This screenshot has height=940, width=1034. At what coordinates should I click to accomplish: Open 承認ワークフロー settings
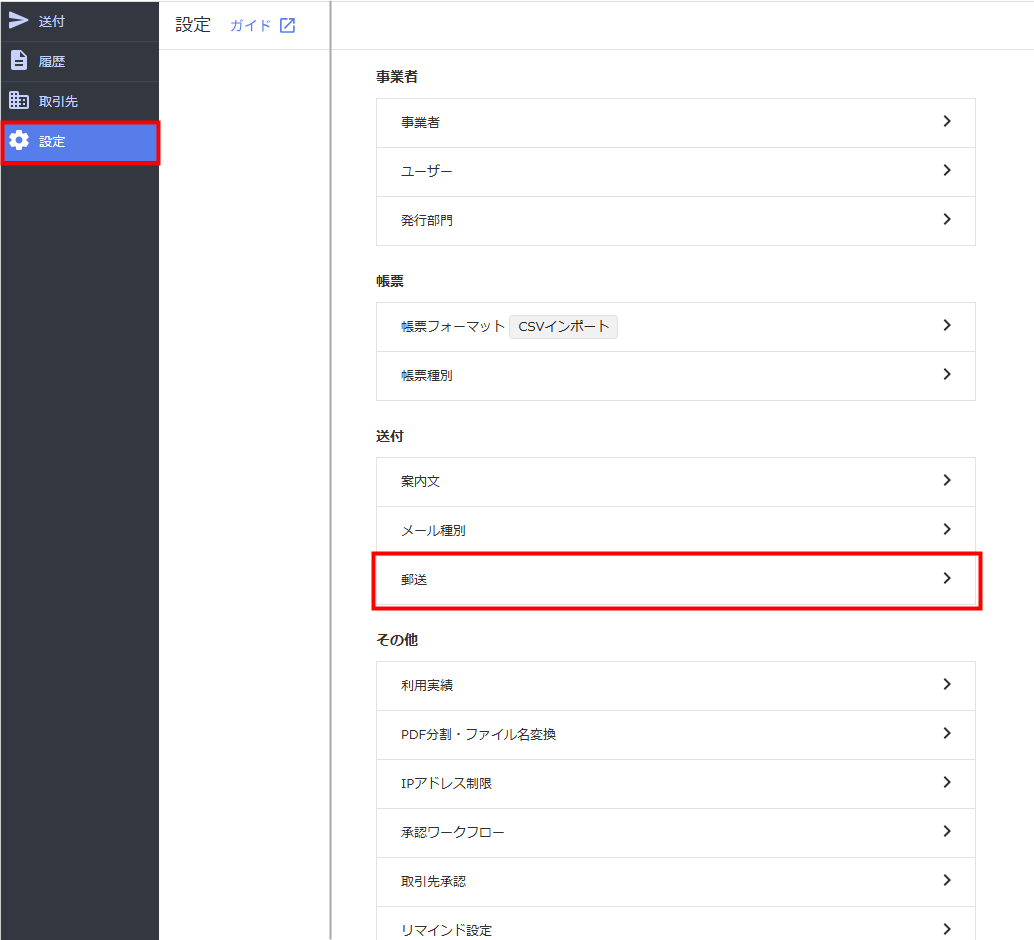675,832
